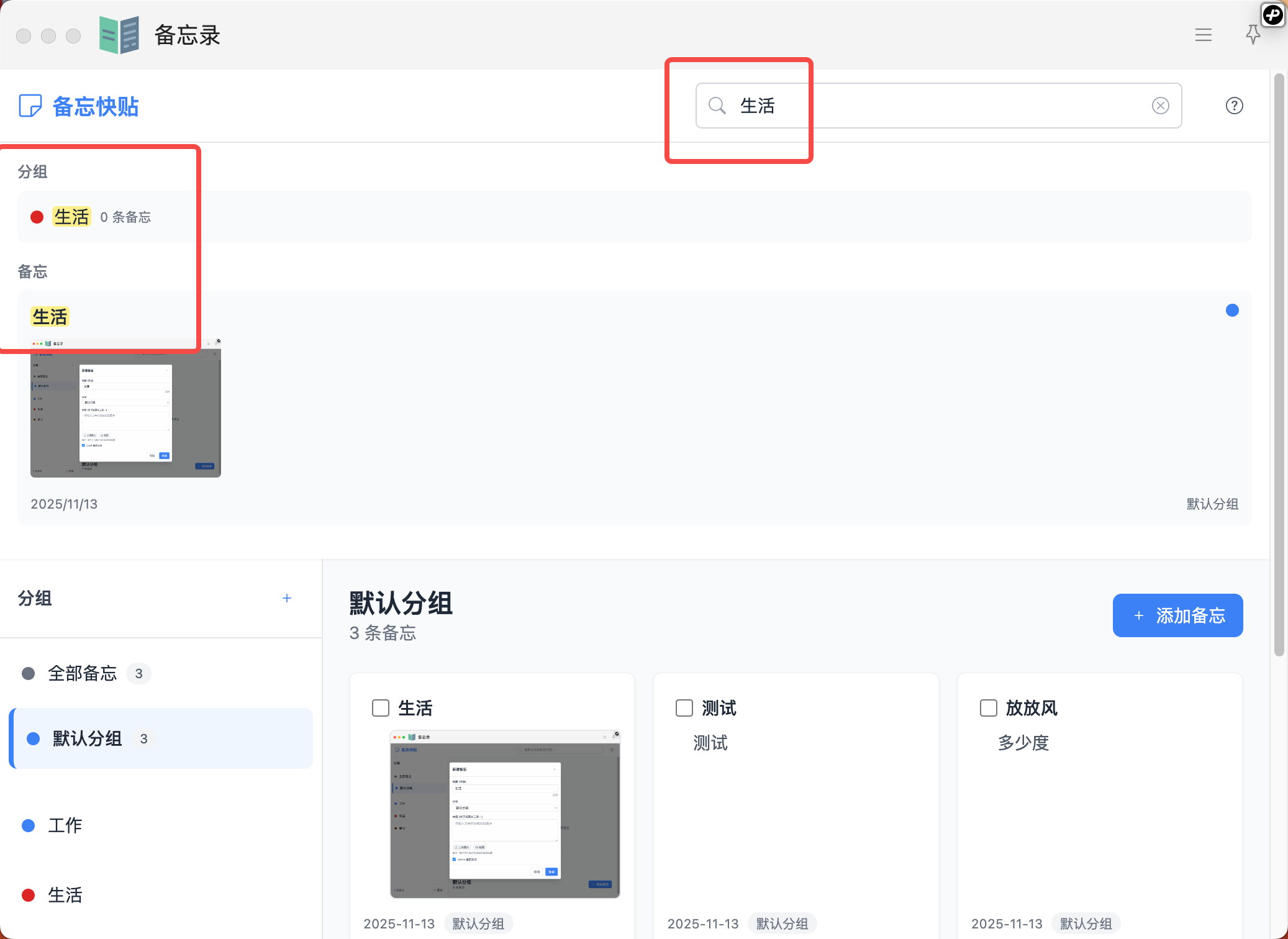Click the 备忘快贴 note icon
Screen dimensions: 1288x939
point(30,106)
